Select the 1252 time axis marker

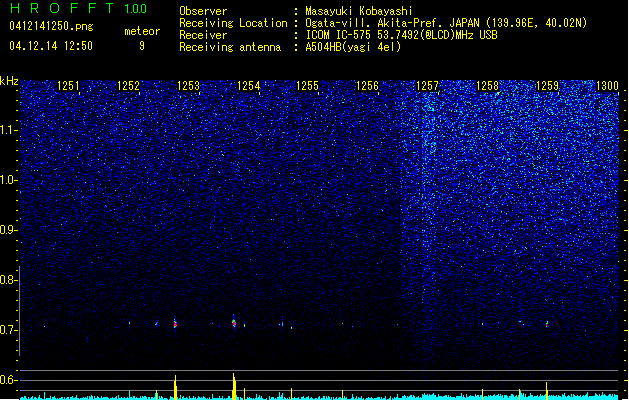(x=128, y=86)
